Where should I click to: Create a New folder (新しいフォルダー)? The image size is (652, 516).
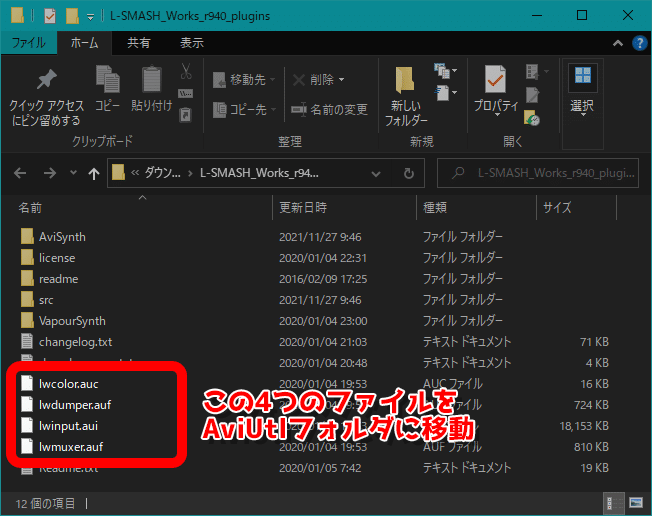click(406, 96)
